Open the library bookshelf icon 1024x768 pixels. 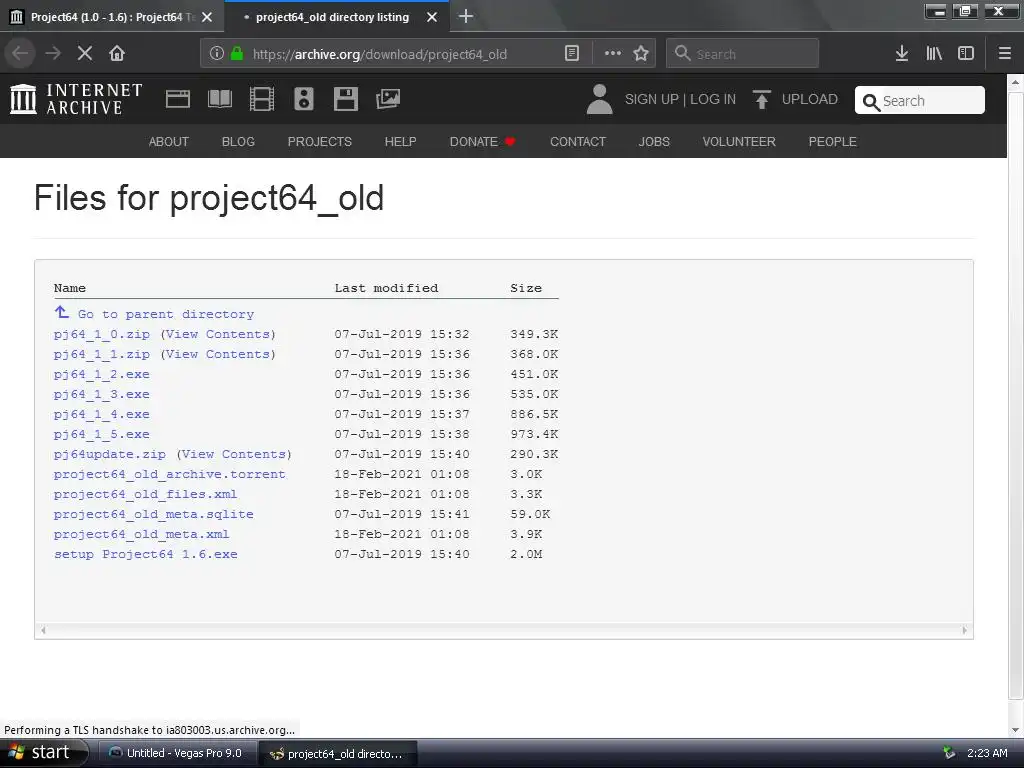pos(934,54)
